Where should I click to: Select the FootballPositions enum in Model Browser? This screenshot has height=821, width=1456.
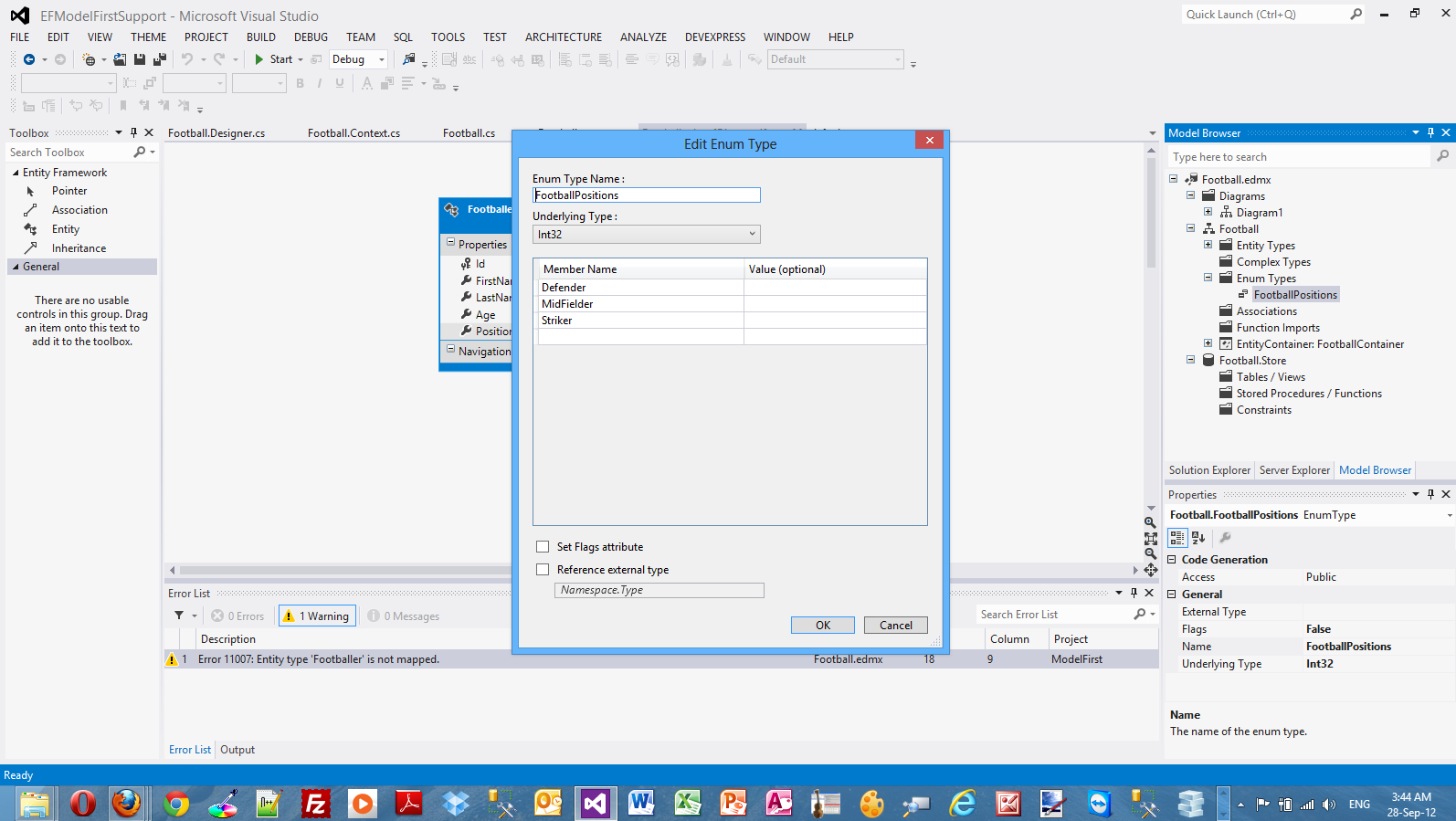tap(1295, 295)
